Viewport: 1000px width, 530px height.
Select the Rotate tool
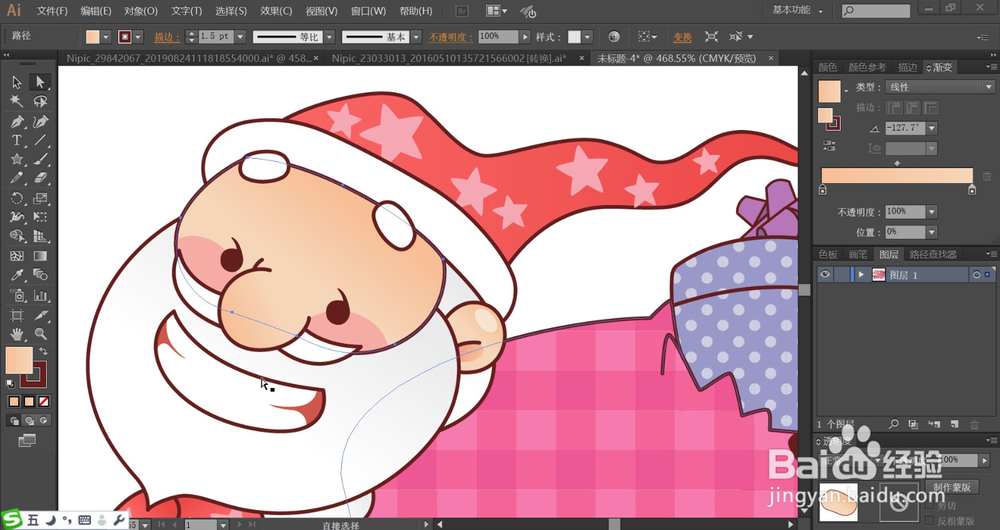pyautogui.click(x=17, y=198)
